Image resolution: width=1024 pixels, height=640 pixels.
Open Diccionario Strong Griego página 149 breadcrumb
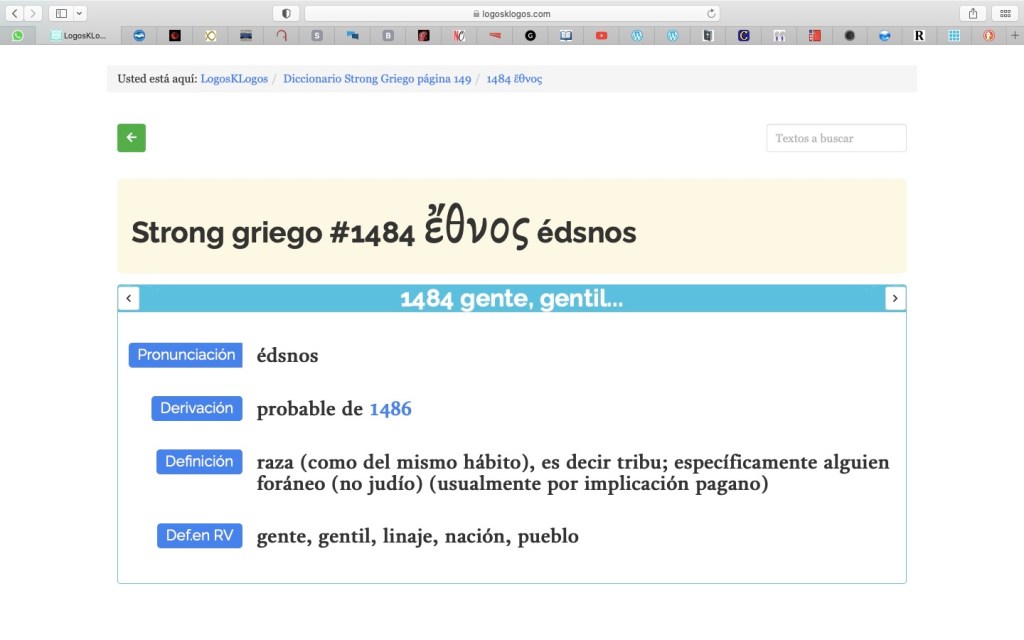[377, 79]
